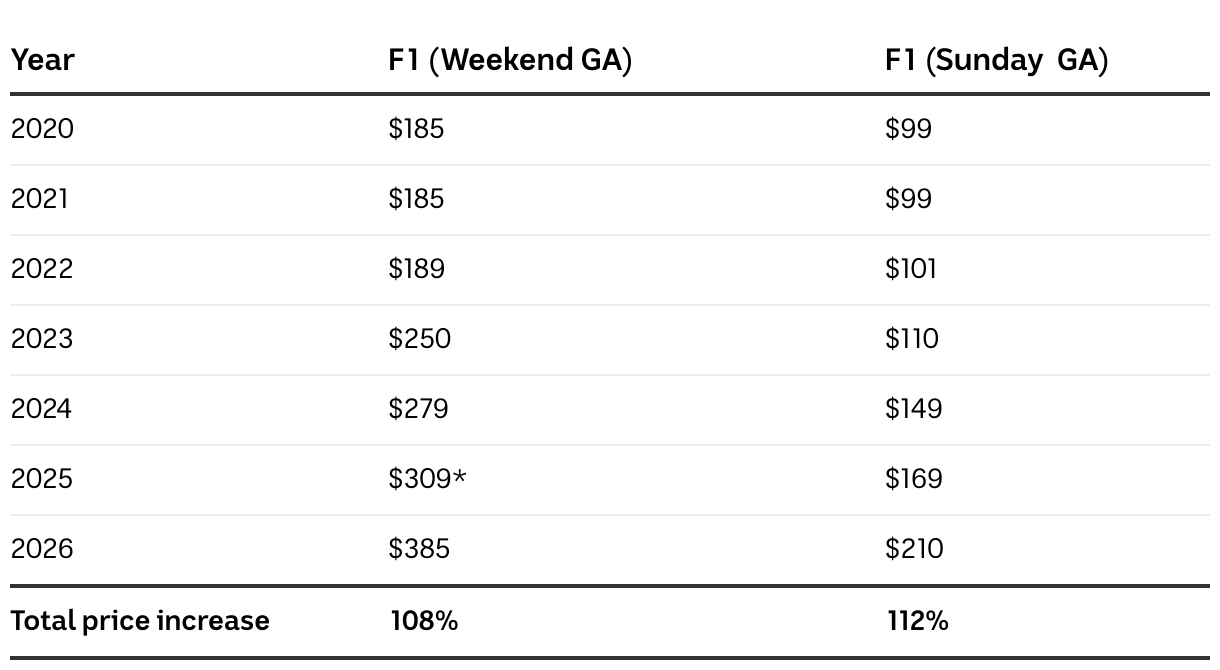Select the $210 Sunday price cell

[914, 549]
